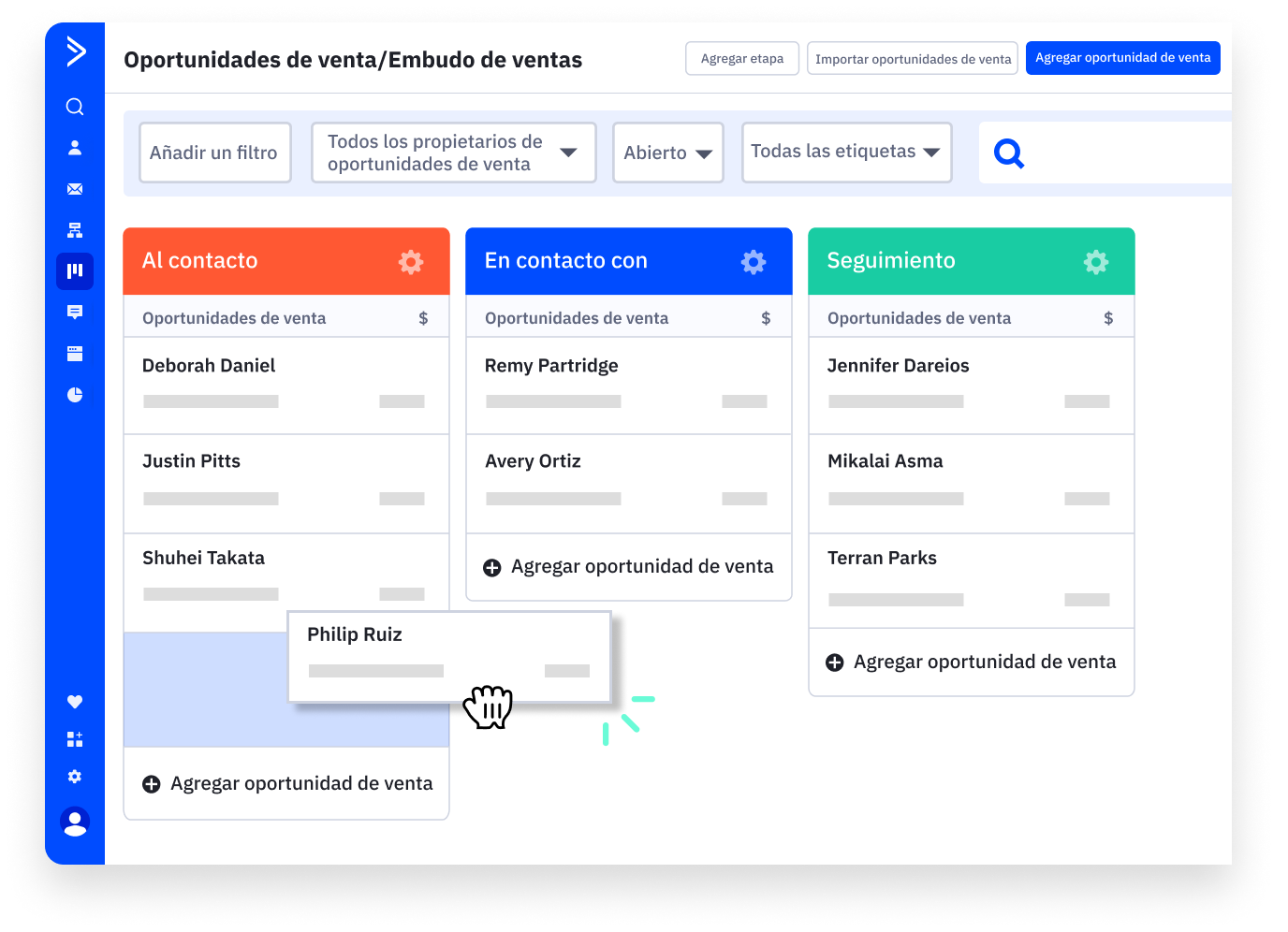Open settings gear of En contacto con stage
Image resolution: width=1288 pixels, height=932 pixels.
tap(754, 261)
